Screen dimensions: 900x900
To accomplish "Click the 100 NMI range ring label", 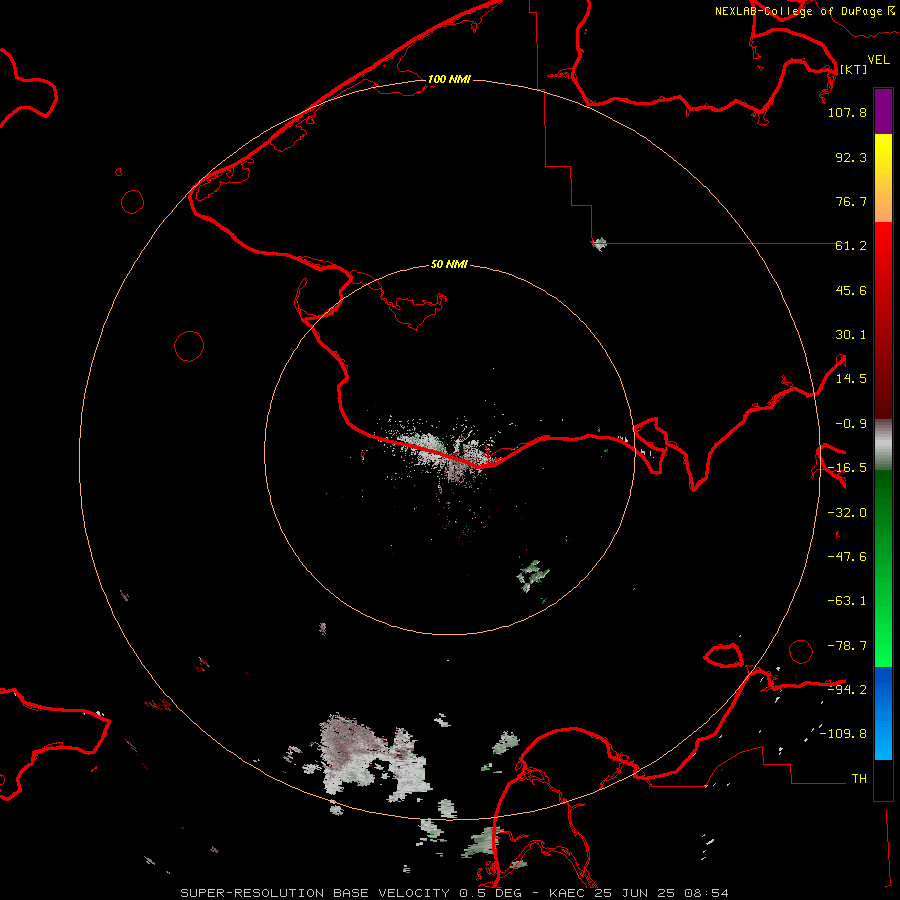I will pos(449,79).
